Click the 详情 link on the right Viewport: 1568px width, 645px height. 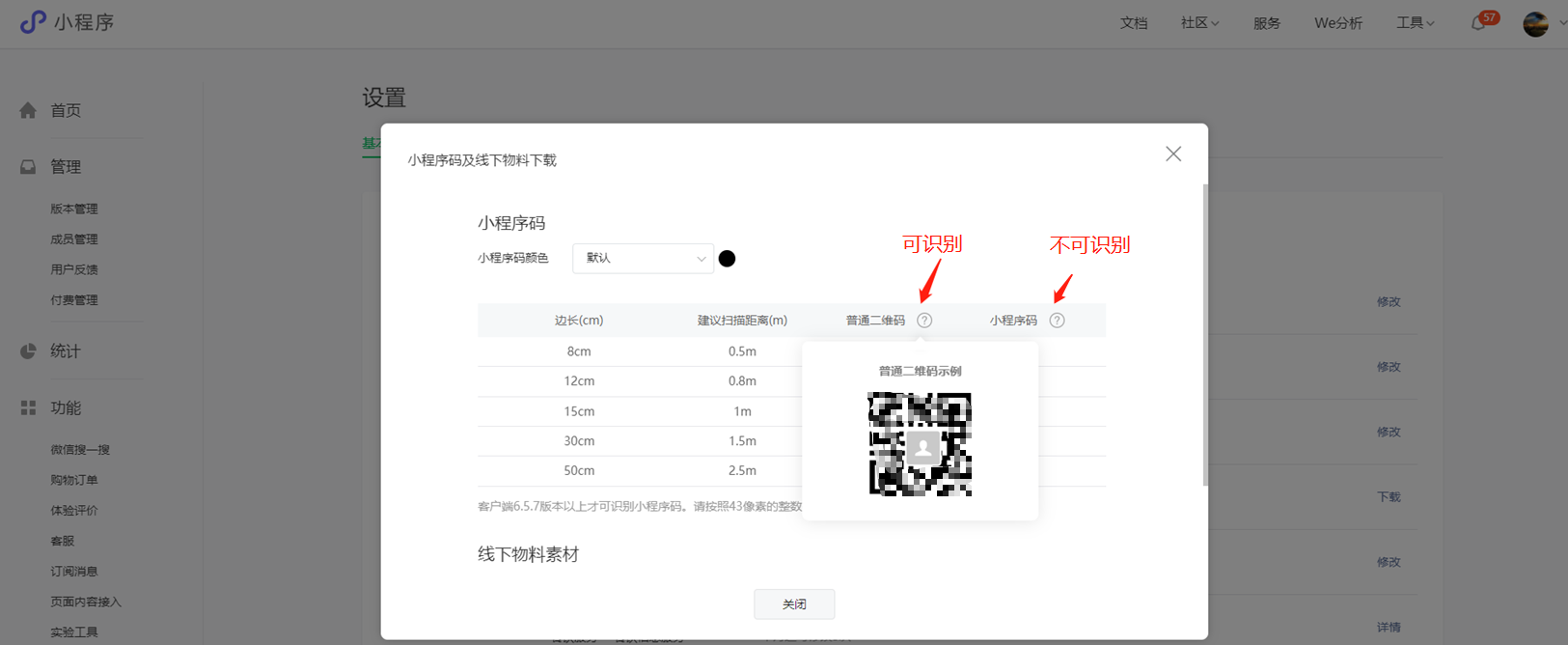1389,628
